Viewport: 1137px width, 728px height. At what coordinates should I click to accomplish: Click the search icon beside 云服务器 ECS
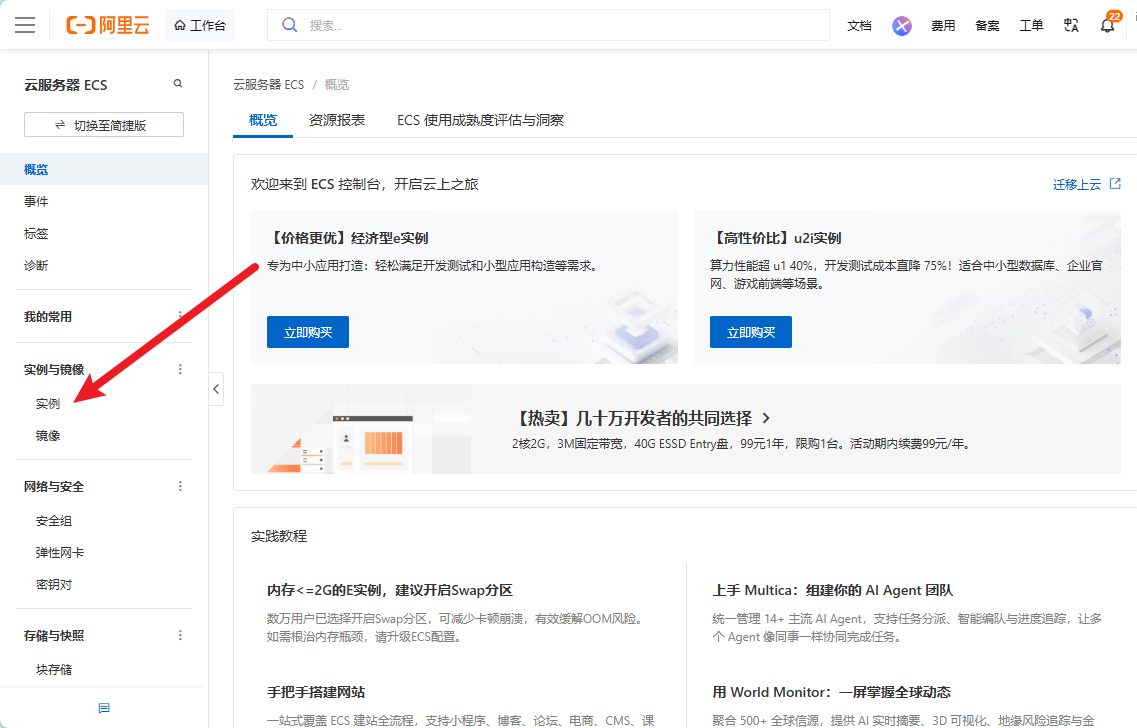tap(178, 84)
